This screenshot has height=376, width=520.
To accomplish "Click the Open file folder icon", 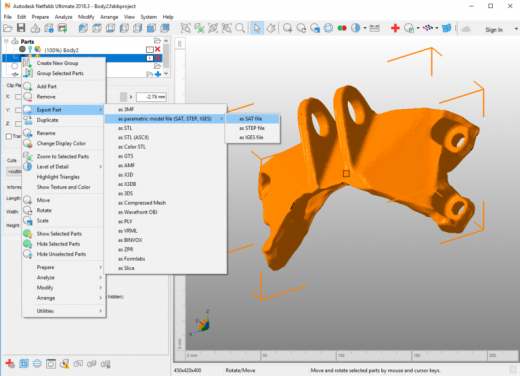I will (8, 28).
